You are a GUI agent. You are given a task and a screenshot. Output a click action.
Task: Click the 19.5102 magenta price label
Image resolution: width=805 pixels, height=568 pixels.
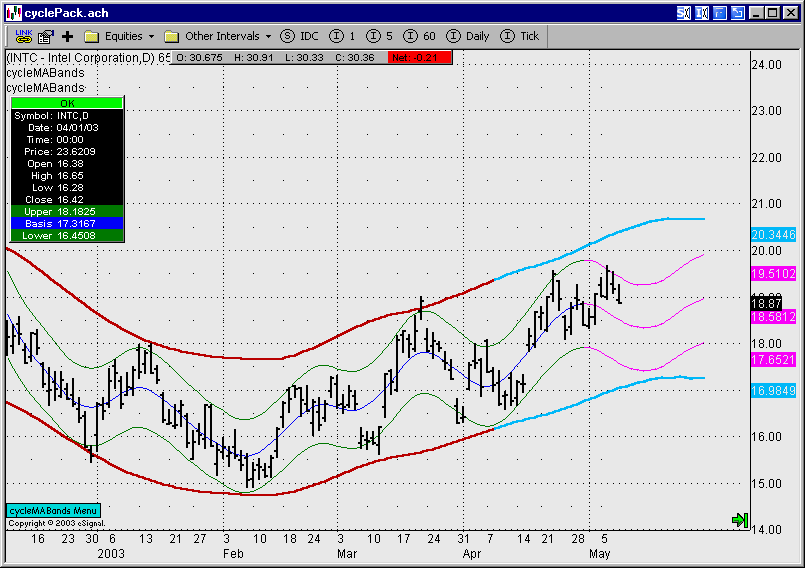pos(773,274)
